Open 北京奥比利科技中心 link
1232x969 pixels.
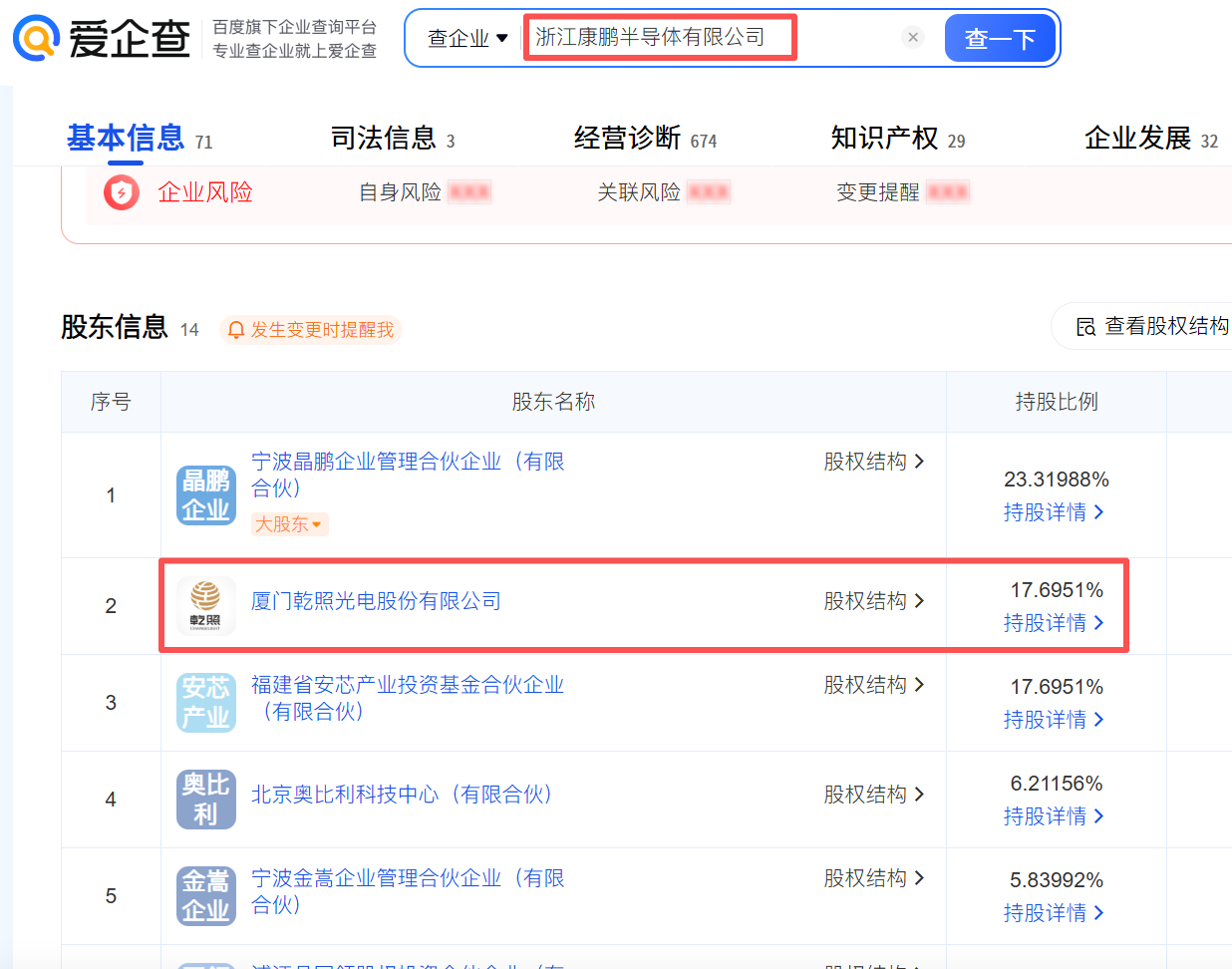click(x=403, y=795)
